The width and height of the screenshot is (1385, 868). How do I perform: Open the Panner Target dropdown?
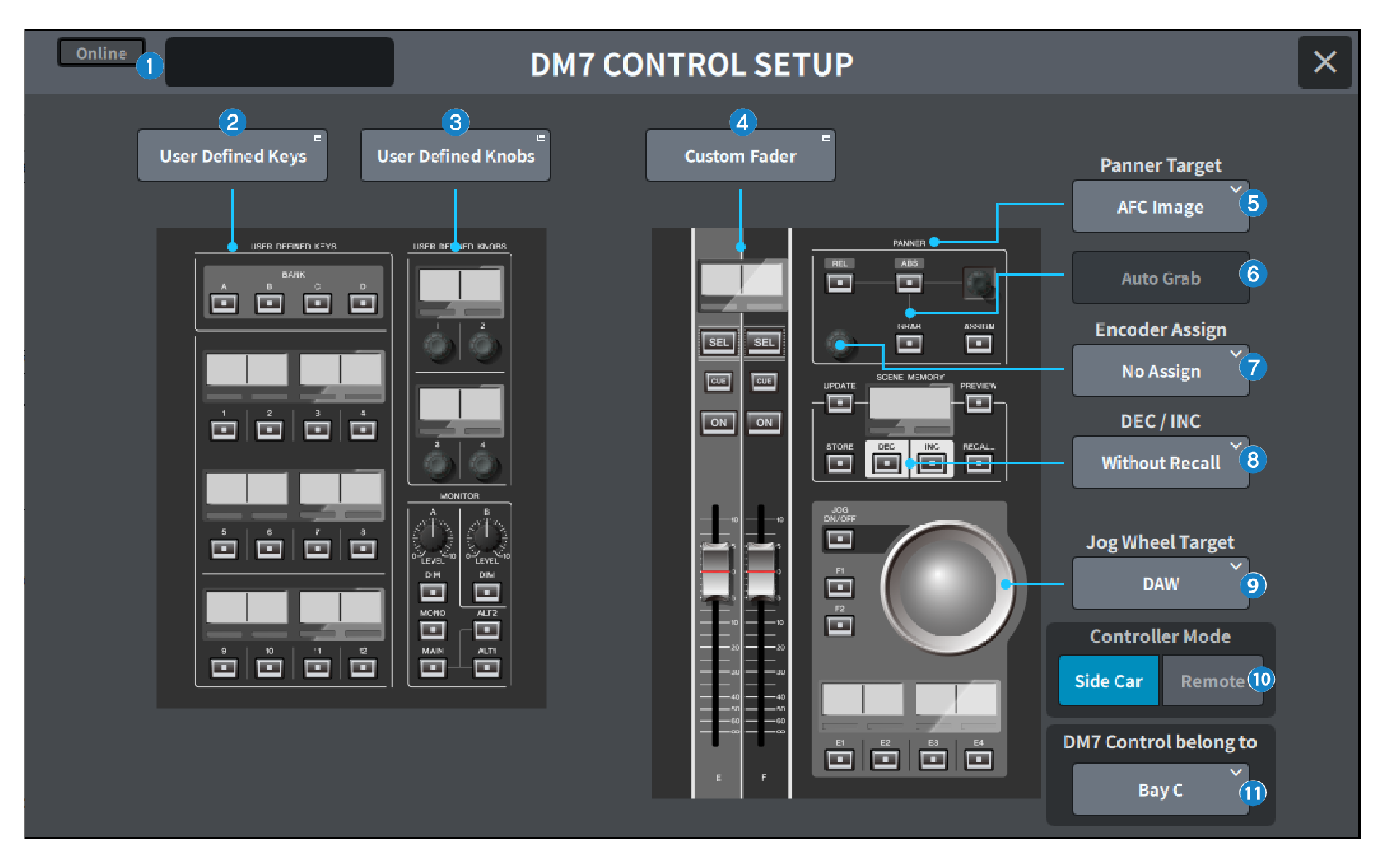tap(1160, 206)
